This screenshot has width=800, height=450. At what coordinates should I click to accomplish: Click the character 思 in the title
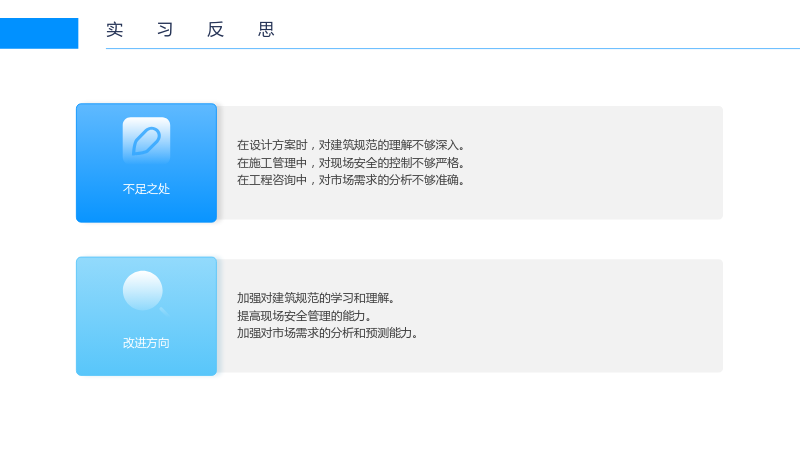266,30
